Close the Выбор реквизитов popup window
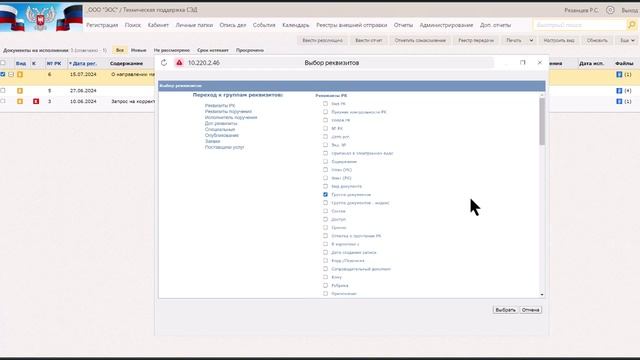Viewport: 640px width, 360px height. coord(540,62)
